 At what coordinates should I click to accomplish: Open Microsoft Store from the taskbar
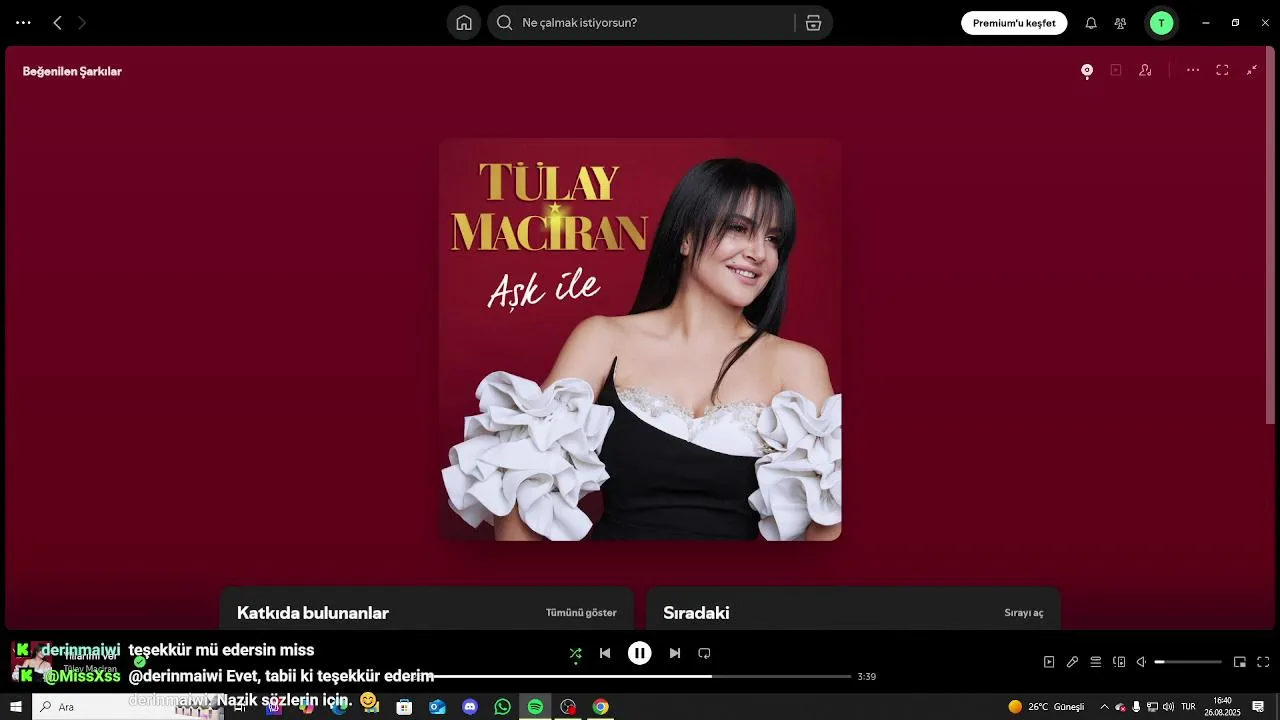pos(404,707)
